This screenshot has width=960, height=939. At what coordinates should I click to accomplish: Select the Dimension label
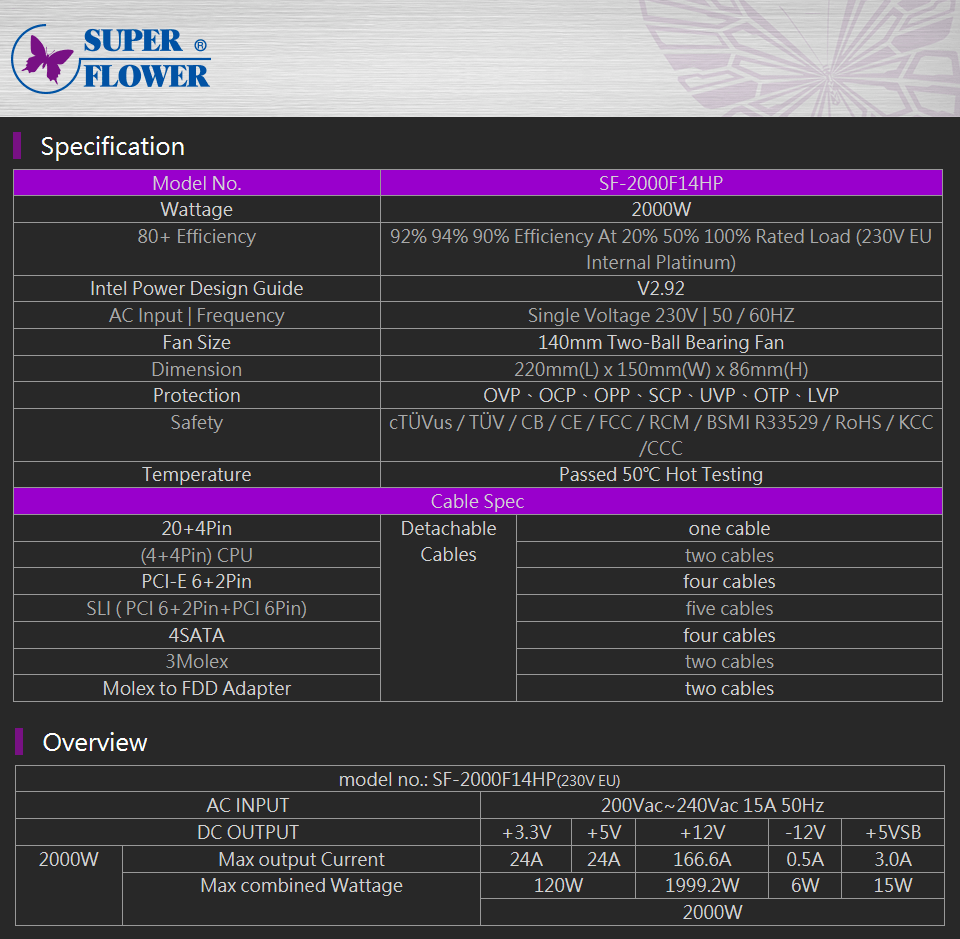[x=197, y=369]
